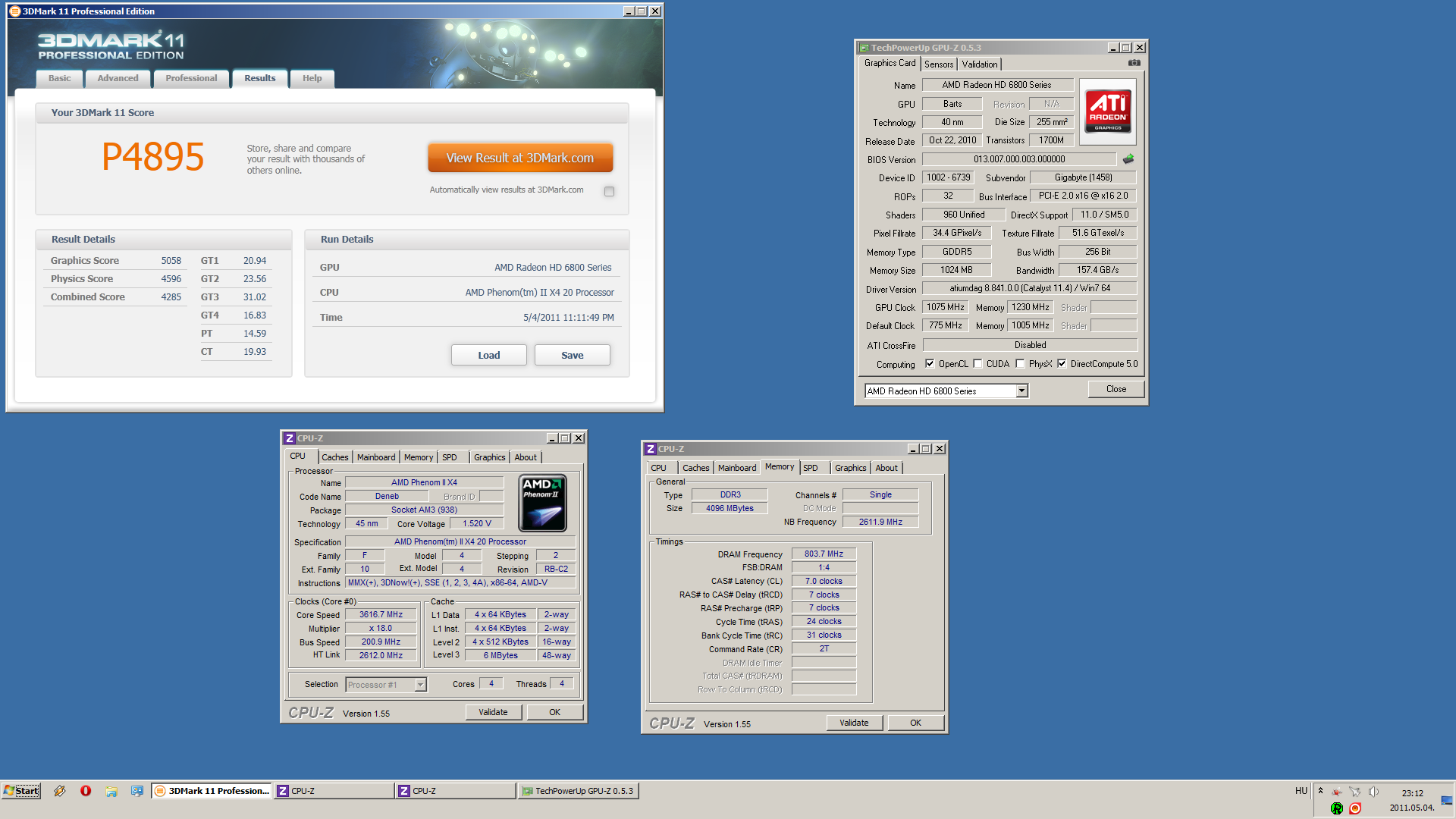Open Caches tab in the CPU-Z CPU window
The width and height of the screenshot is (1456, 819).
(x=334, y=457)
